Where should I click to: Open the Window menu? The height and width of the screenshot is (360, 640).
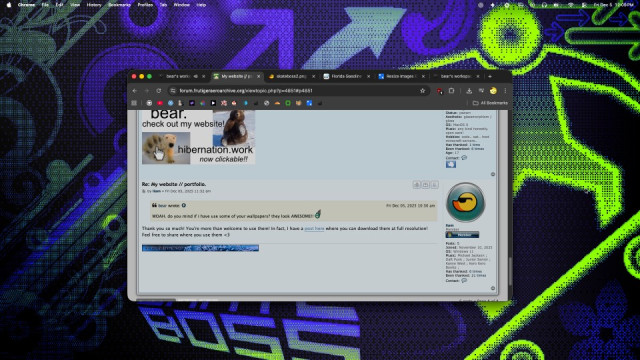click(182, 5)
